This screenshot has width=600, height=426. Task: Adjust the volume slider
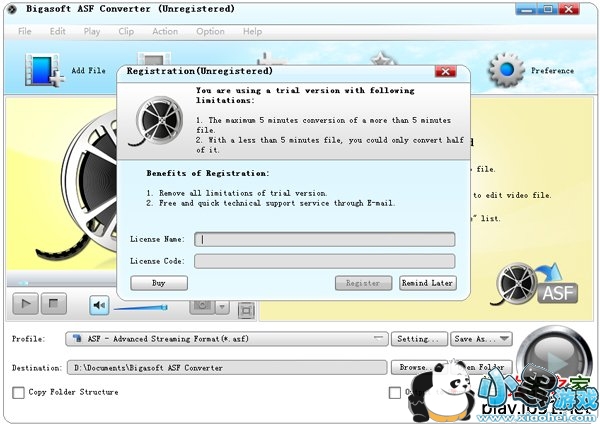(x=141, y=307)
